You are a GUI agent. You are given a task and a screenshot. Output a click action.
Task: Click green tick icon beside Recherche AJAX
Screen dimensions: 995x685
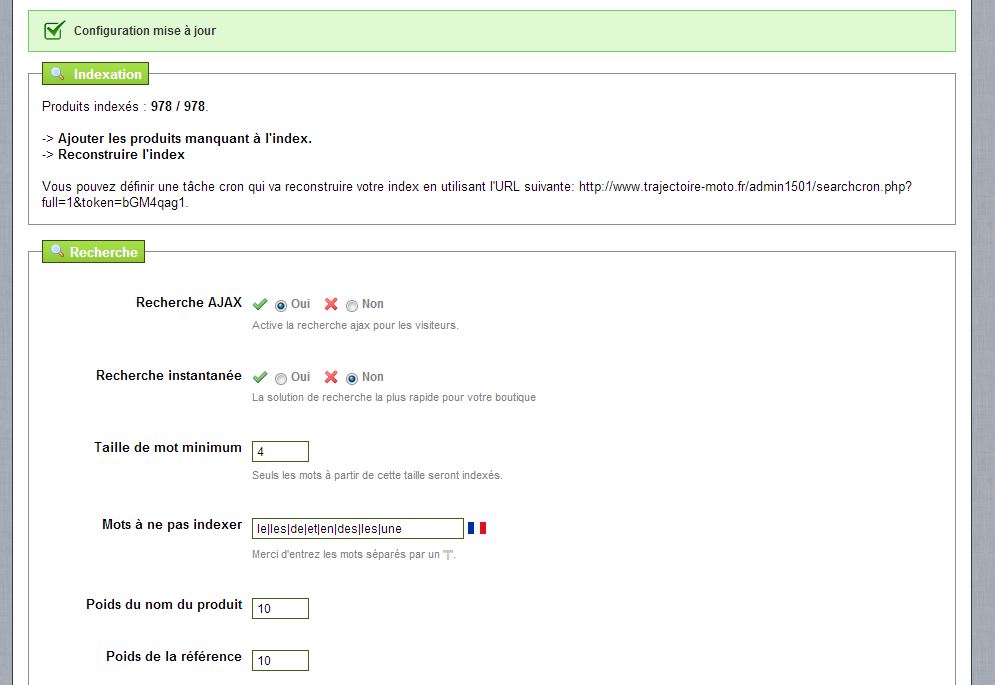point(260,304)
